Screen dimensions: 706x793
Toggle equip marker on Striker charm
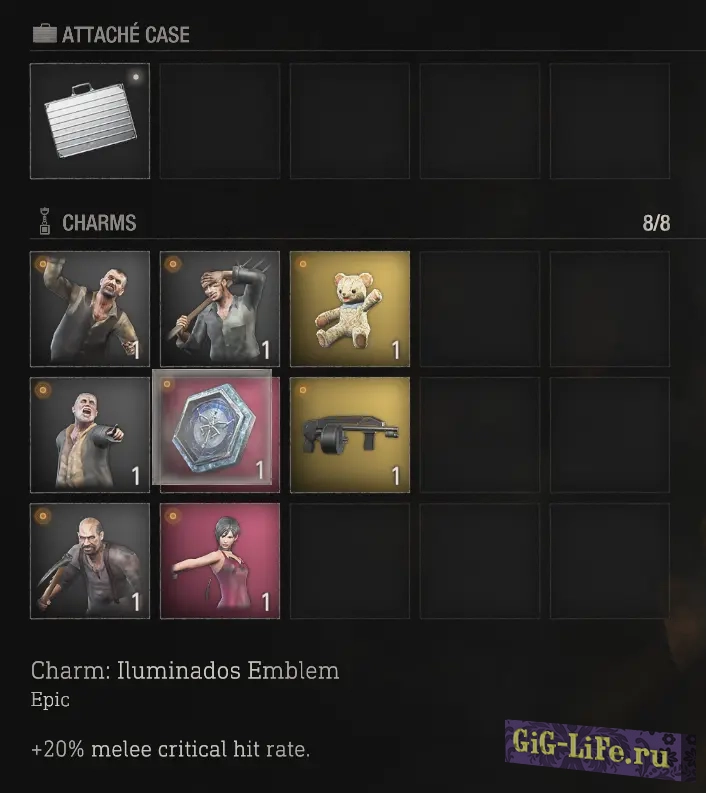click(303, 390)
